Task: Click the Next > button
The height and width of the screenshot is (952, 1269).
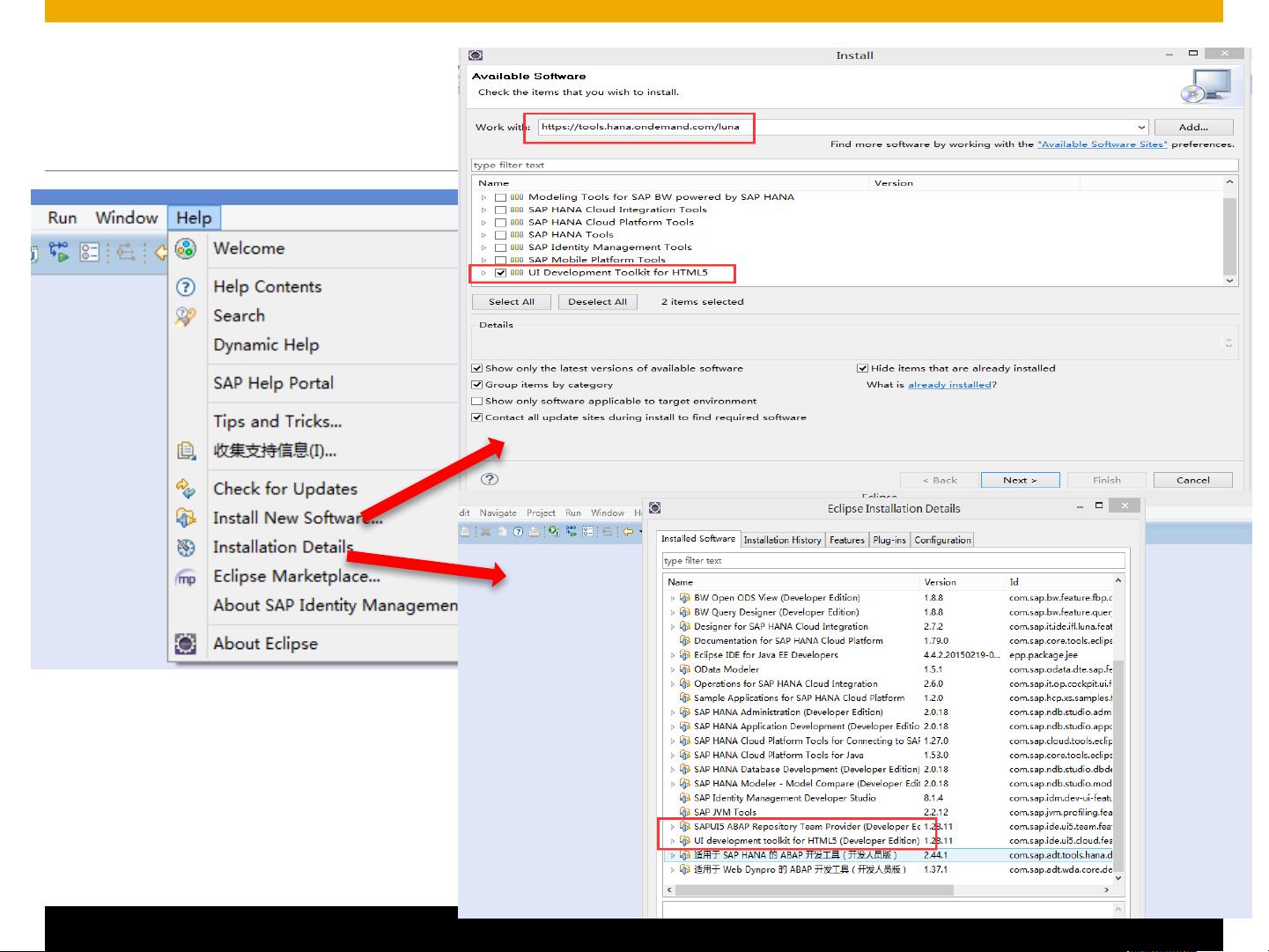Action: [x=1020, y=480]
